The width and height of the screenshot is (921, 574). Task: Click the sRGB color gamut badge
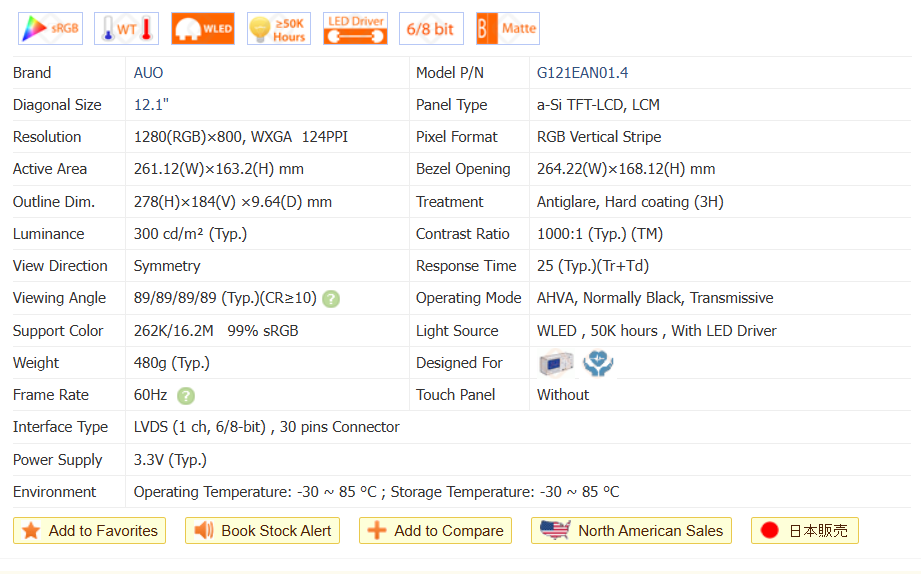(50, 29)
